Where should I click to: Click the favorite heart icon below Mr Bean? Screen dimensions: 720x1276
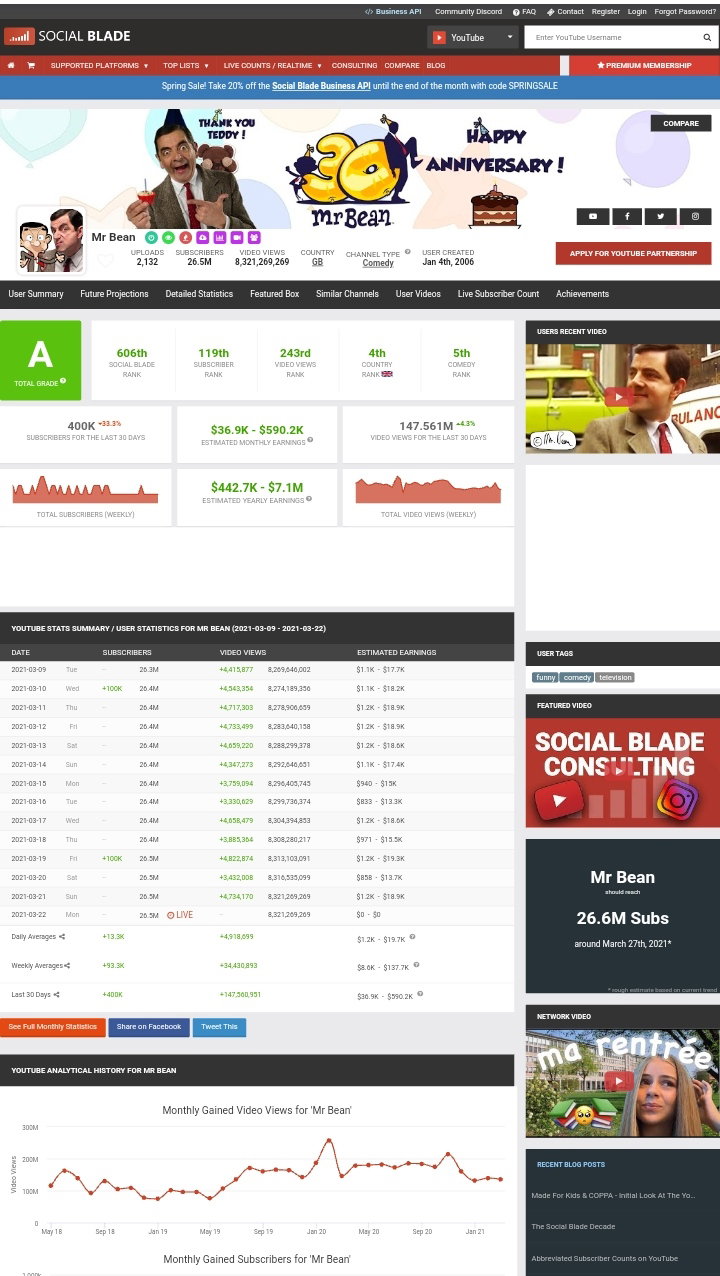pos(106,261)
